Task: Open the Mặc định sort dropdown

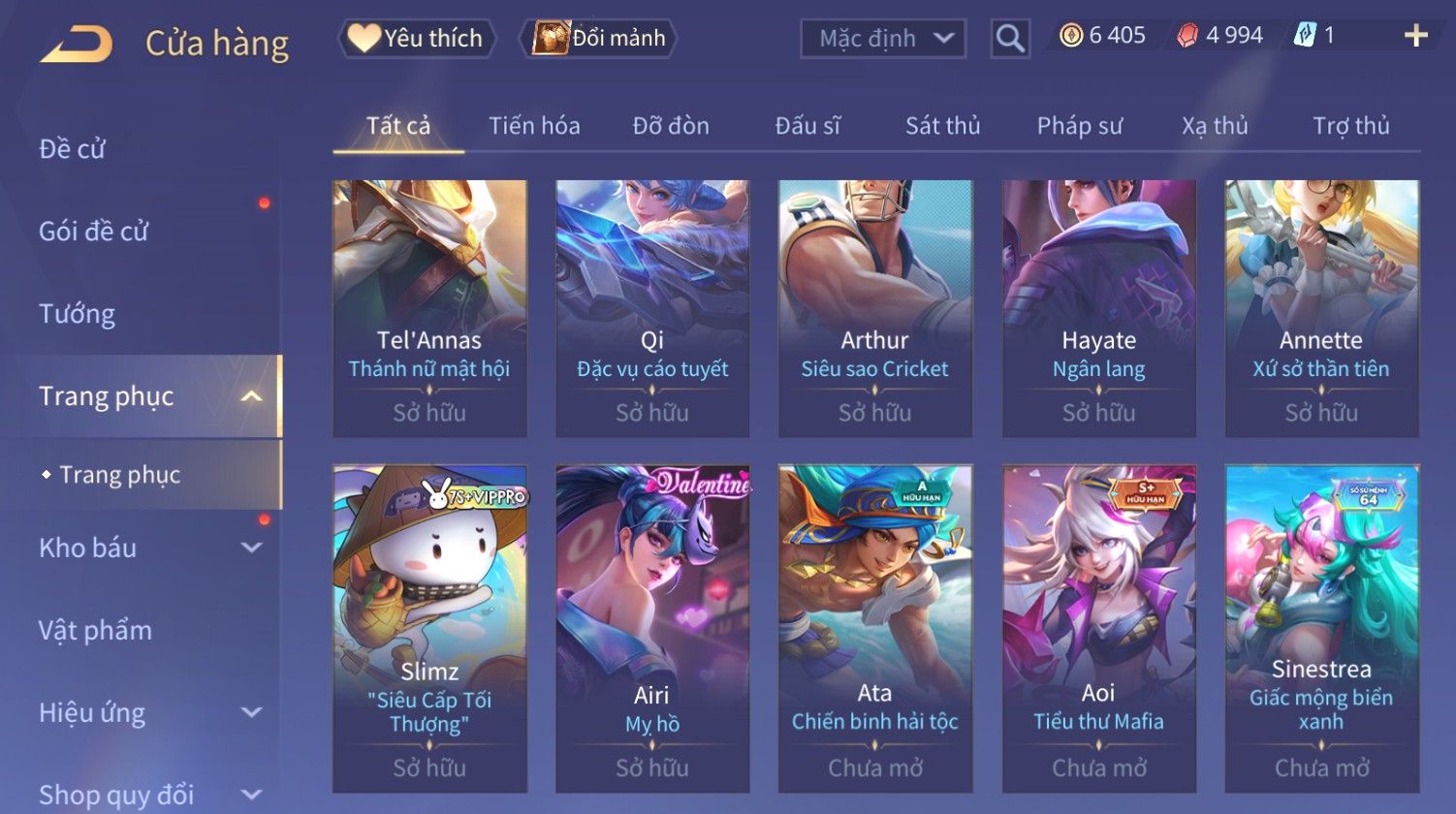Action: pyautogui.click(x=883, y=39)
